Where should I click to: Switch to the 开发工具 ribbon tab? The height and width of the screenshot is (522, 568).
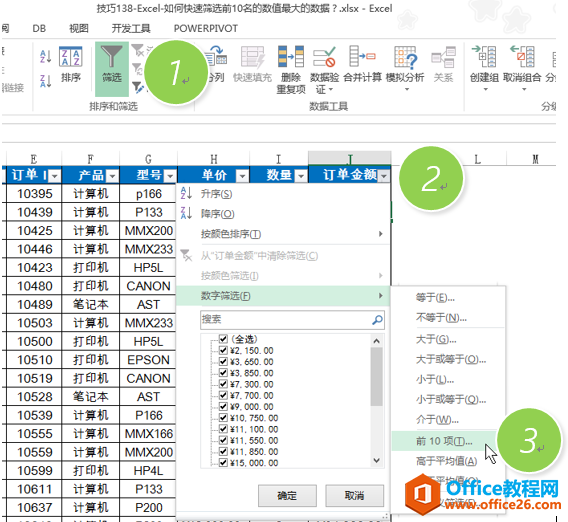tap(131, 28)
